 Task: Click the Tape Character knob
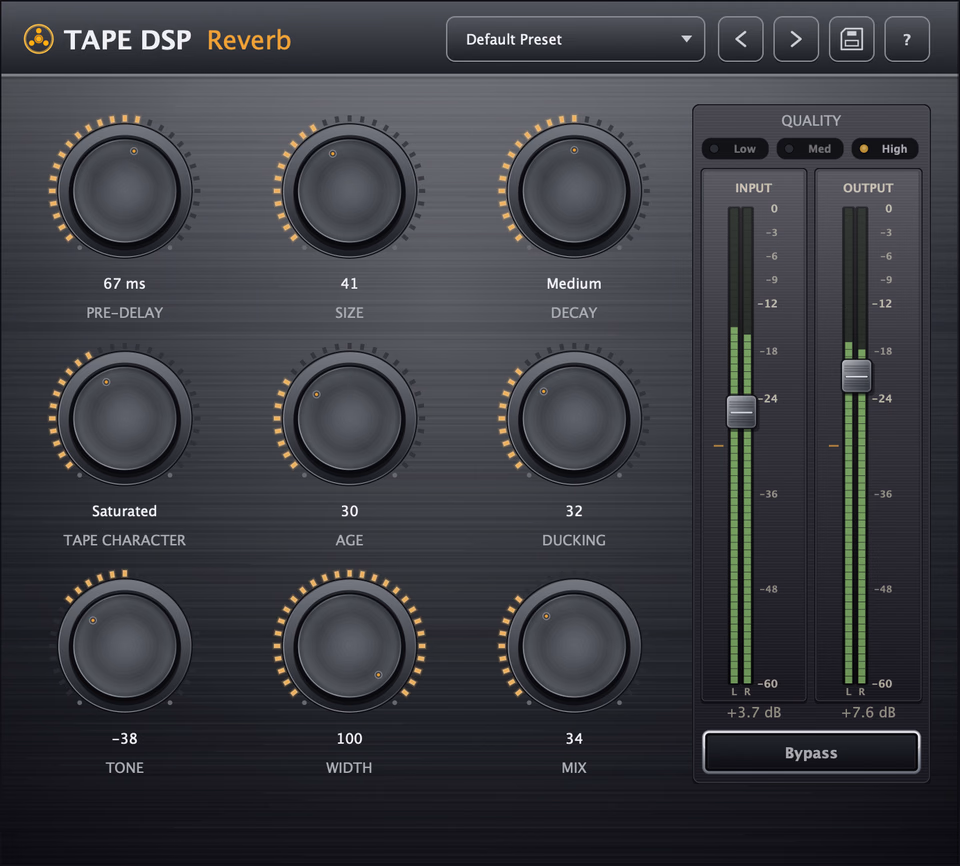125,418
